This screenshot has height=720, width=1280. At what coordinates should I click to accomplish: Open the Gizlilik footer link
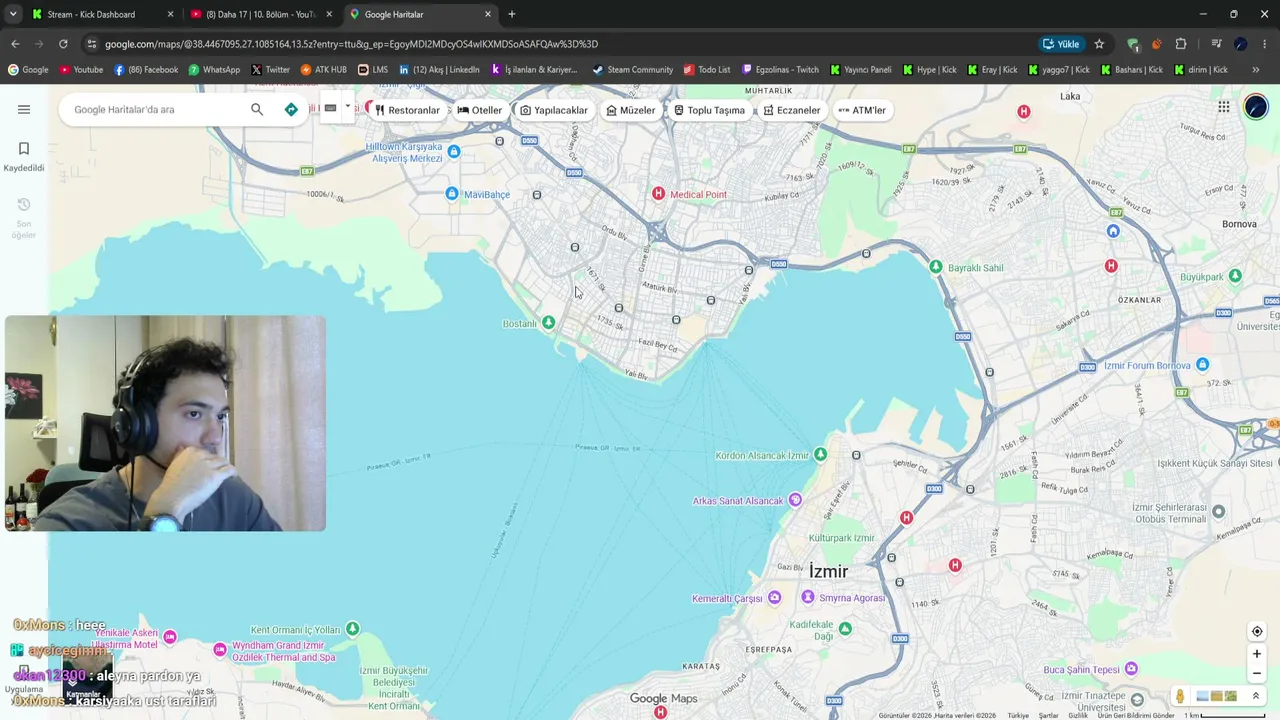[x=1078, y=715]
